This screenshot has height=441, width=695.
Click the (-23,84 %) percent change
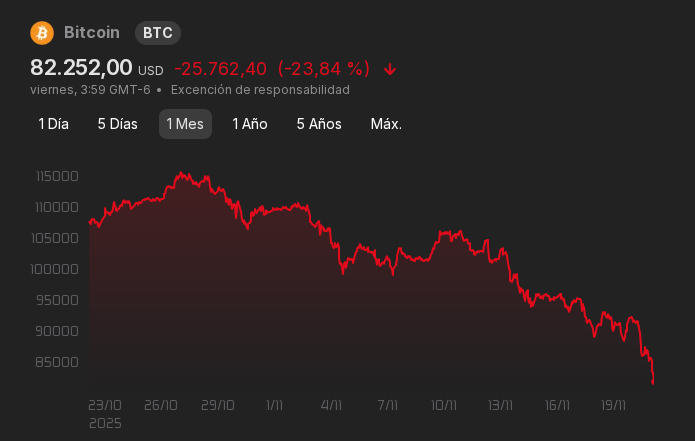point(324,69)
